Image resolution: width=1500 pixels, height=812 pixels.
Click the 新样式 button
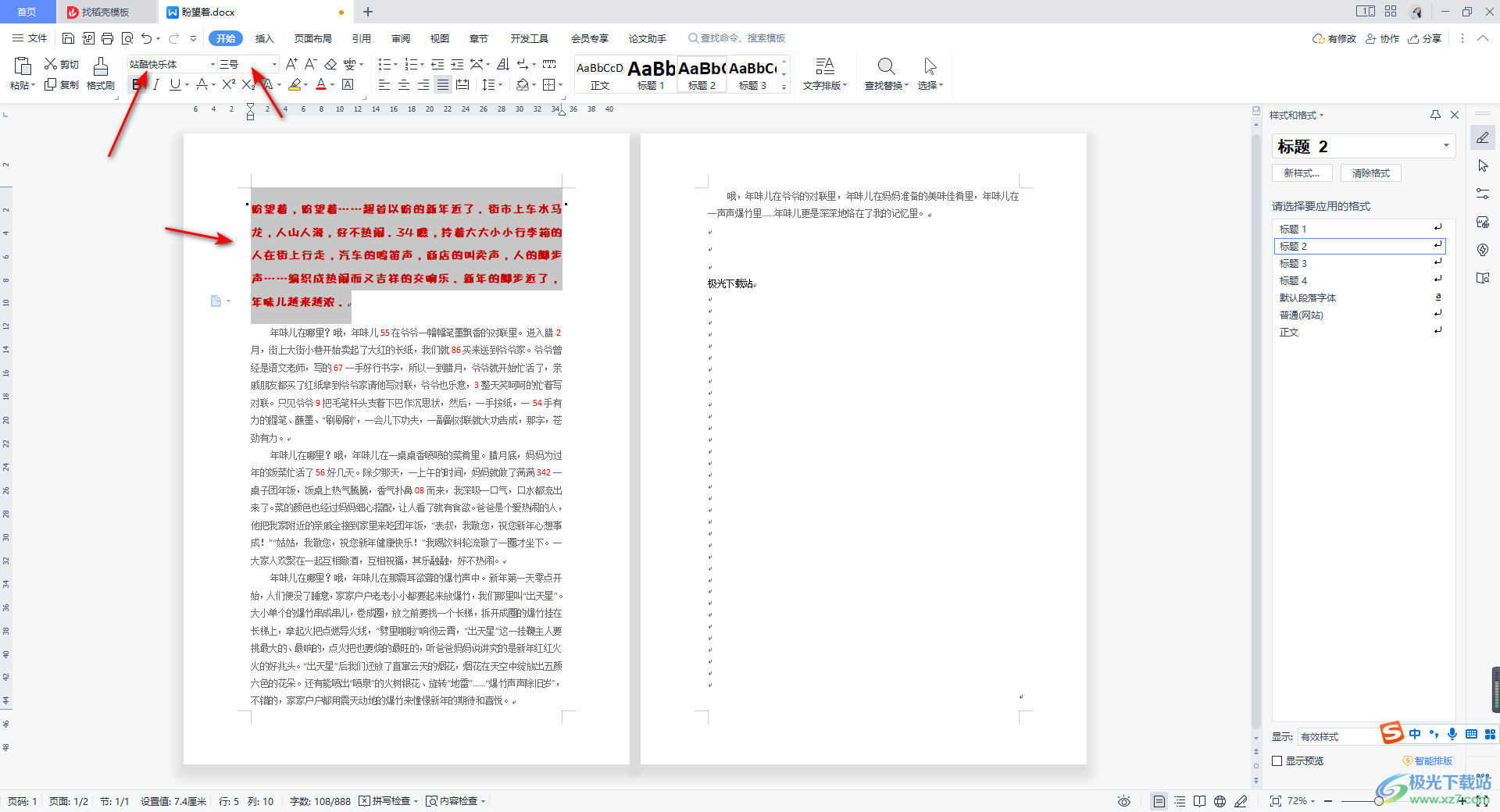(x=1302, y=173)
